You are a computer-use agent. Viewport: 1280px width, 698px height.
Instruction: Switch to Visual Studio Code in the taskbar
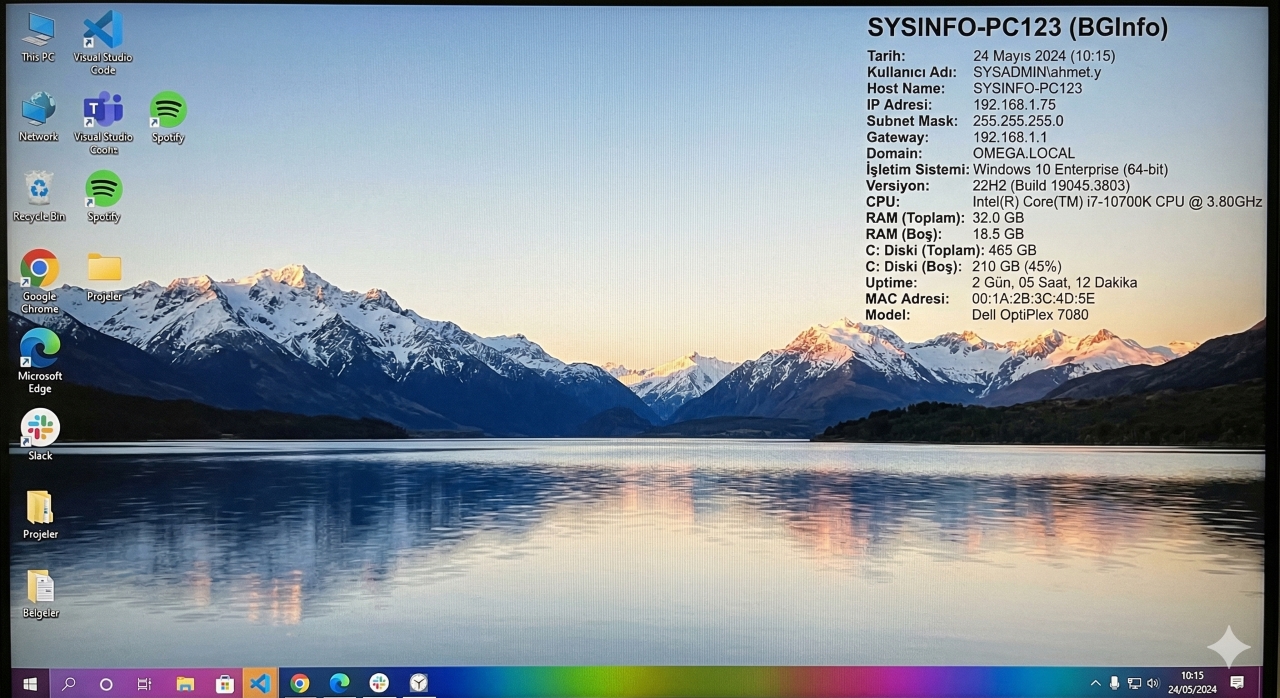click(x=260, y=683)
